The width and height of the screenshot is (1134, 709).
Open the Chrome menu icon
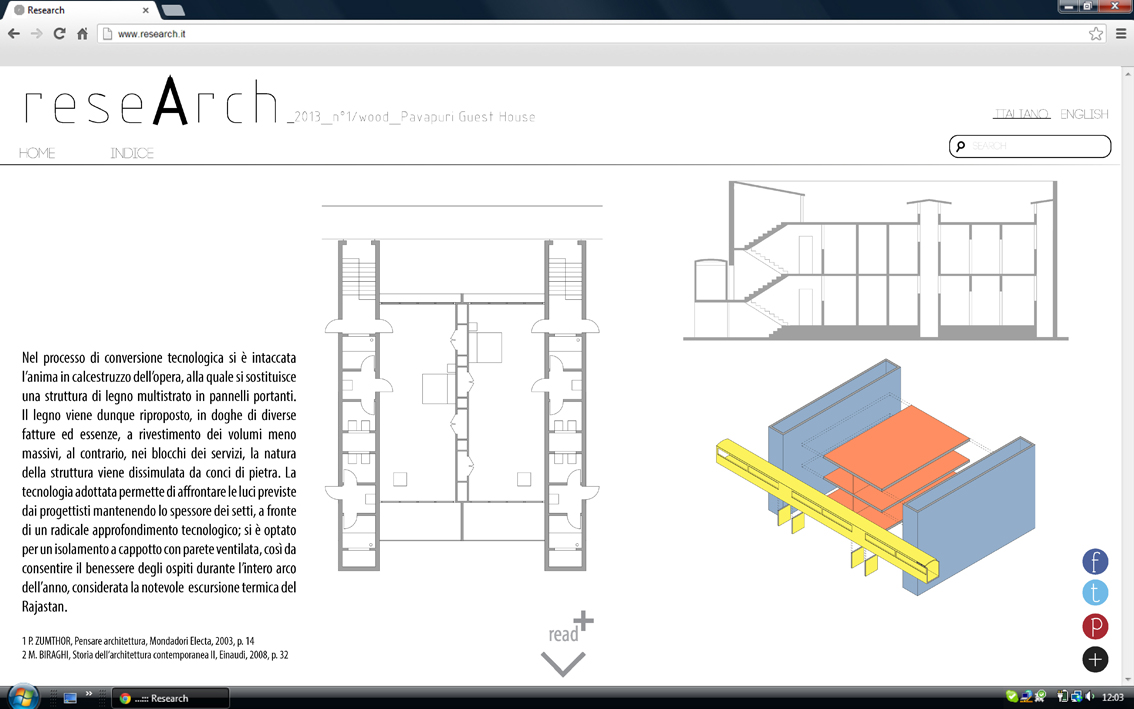(x=1121, y=34)
